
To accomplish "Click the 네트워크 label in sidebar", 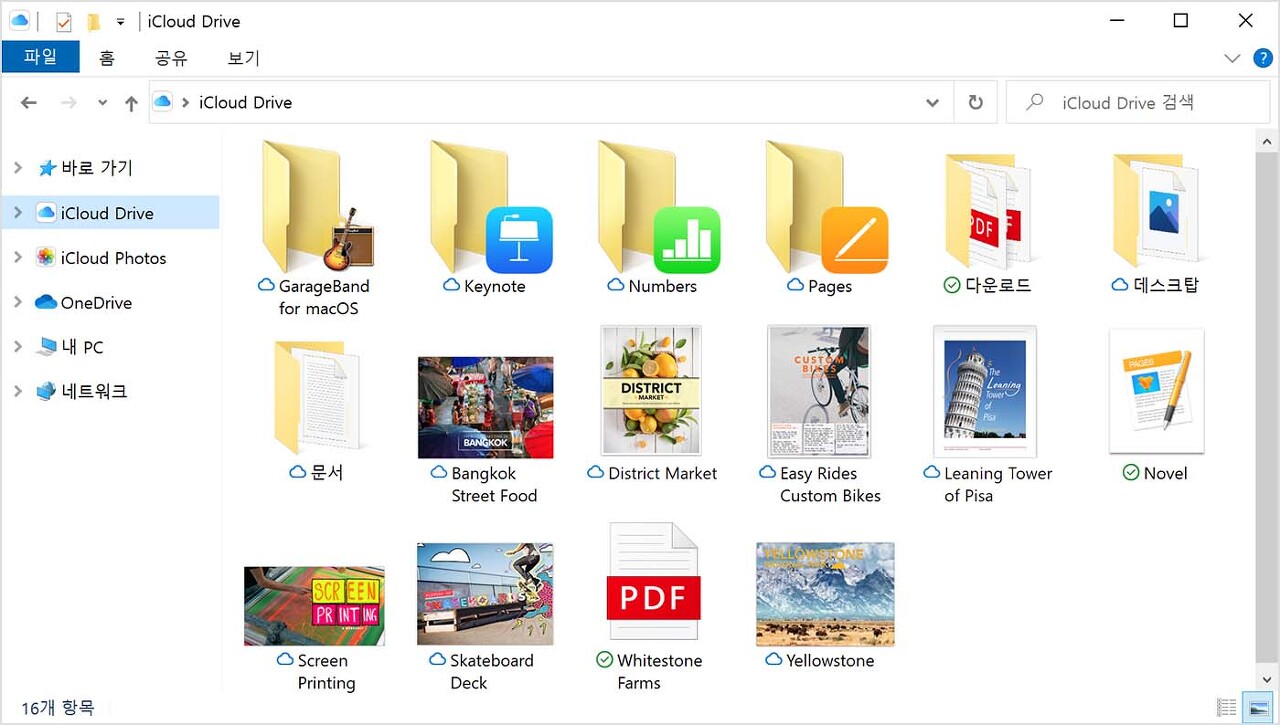I will (x=94, y=391).
